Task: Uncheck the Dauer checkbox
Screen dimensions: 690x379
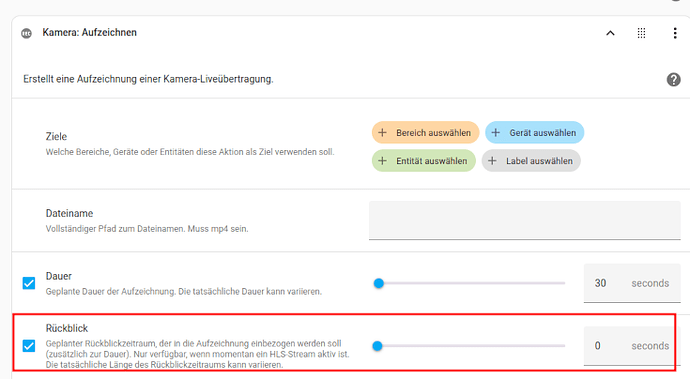Action: coord(29,283)
